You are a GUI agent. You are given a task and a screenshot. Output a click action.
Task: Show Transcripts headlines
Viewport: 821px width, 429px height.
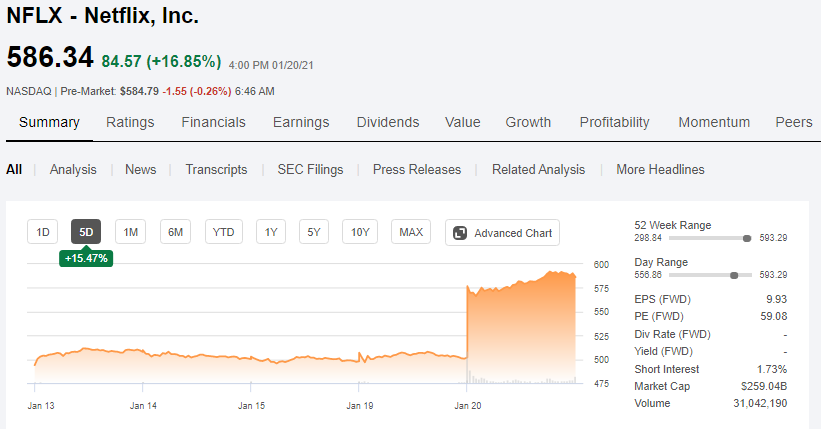pyautogui.click(x=216, y=169)
